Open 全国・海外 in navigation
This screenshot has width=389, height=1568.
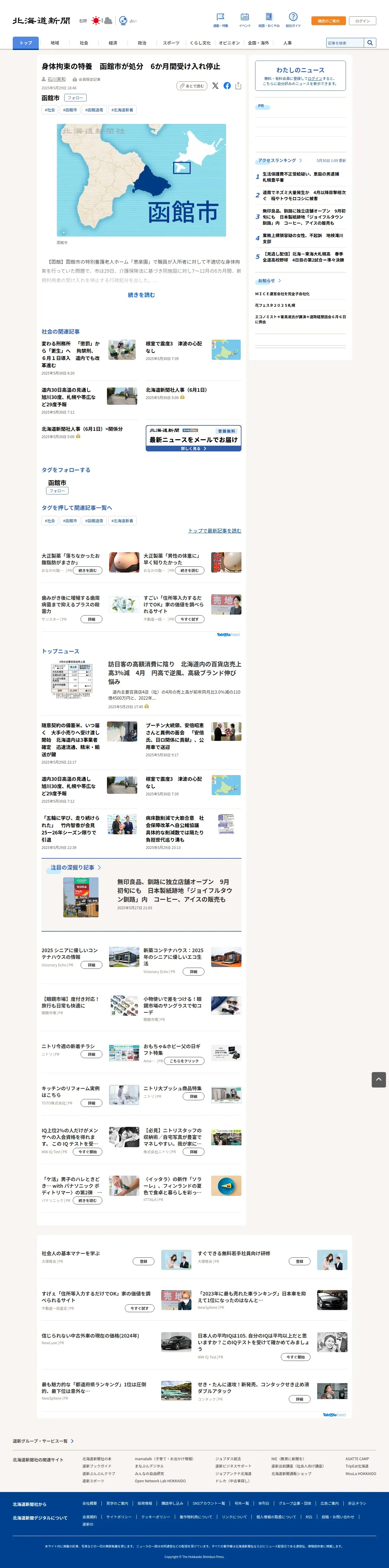(258, 43)
